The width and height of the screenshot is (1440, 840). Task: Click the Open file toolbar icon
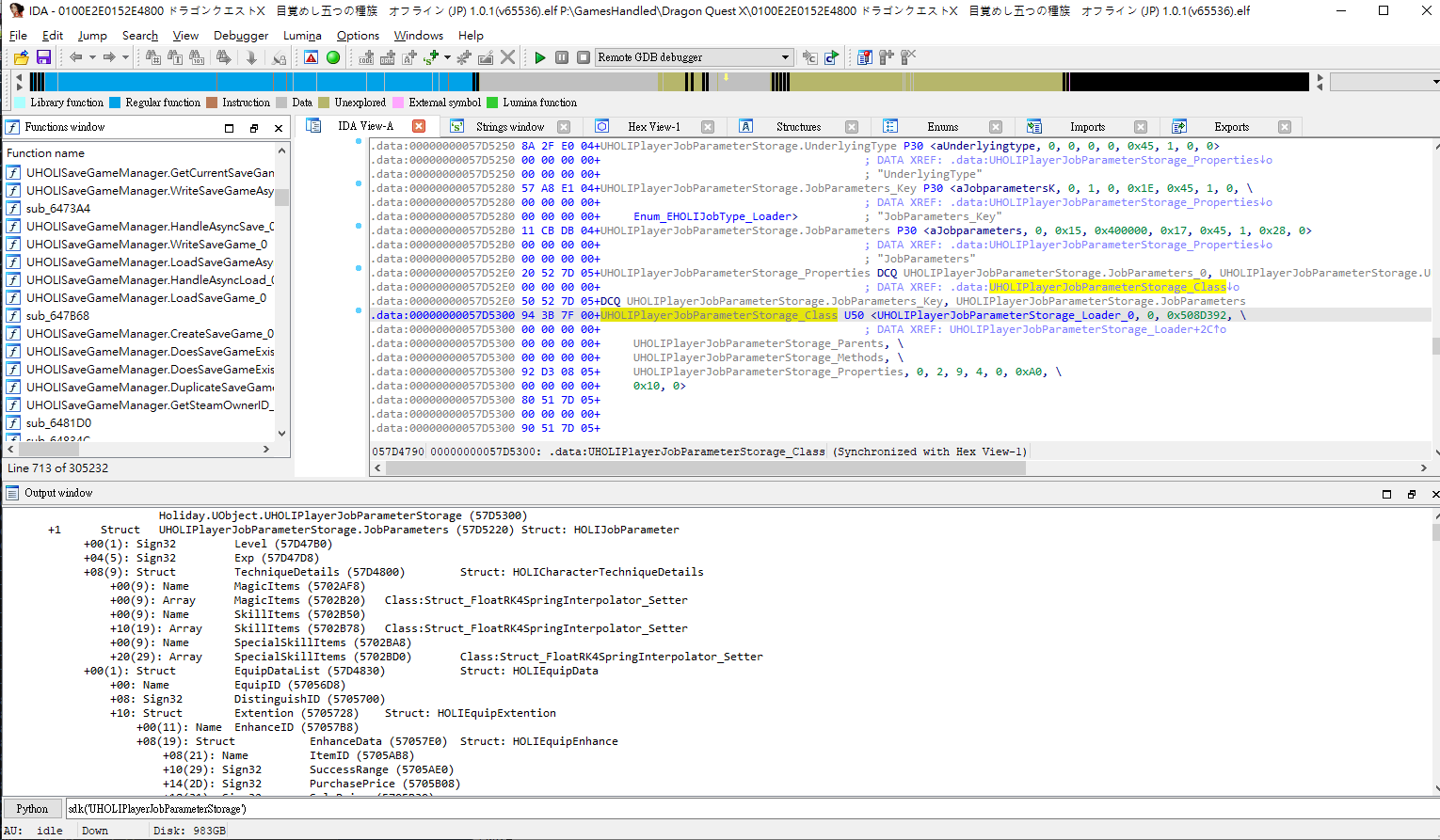pos(22,57)
